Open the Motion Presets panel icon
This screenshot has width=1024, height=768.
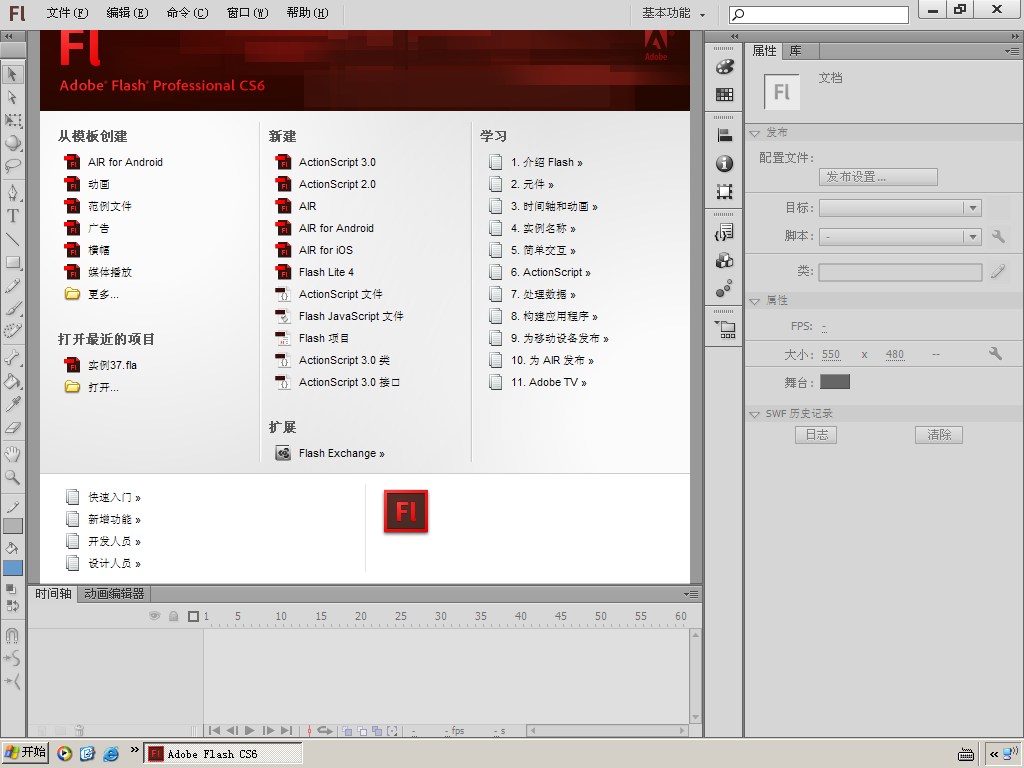724,288
